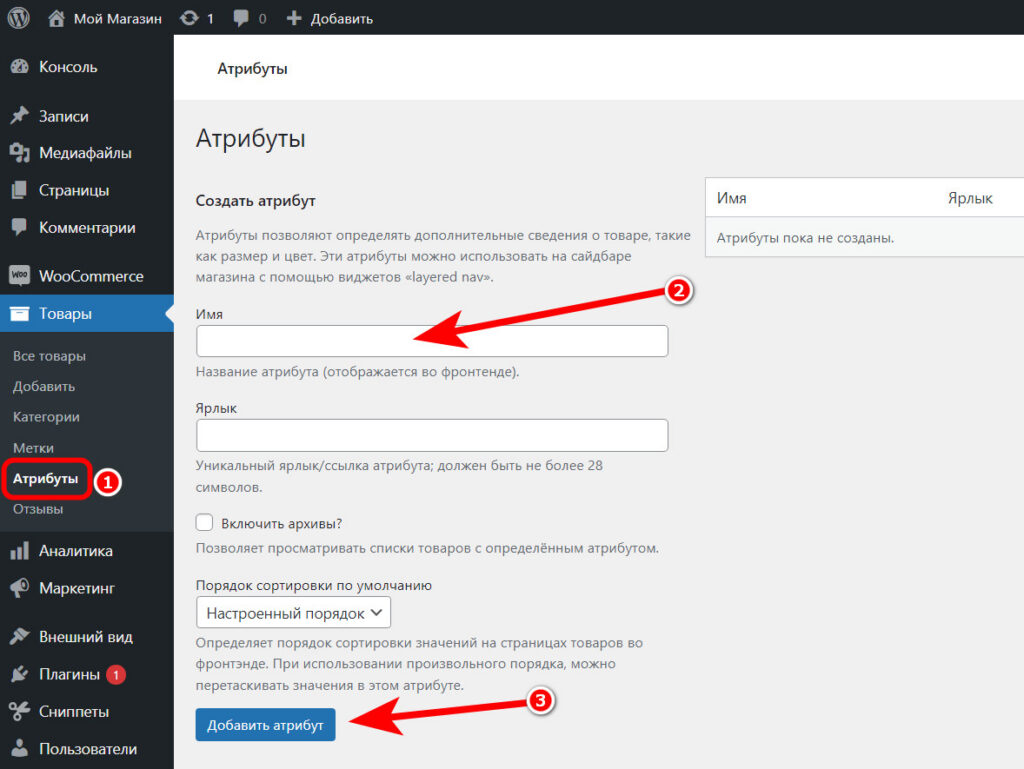
Task: Click the updates refresh icon
Action: tap(189, 18)
